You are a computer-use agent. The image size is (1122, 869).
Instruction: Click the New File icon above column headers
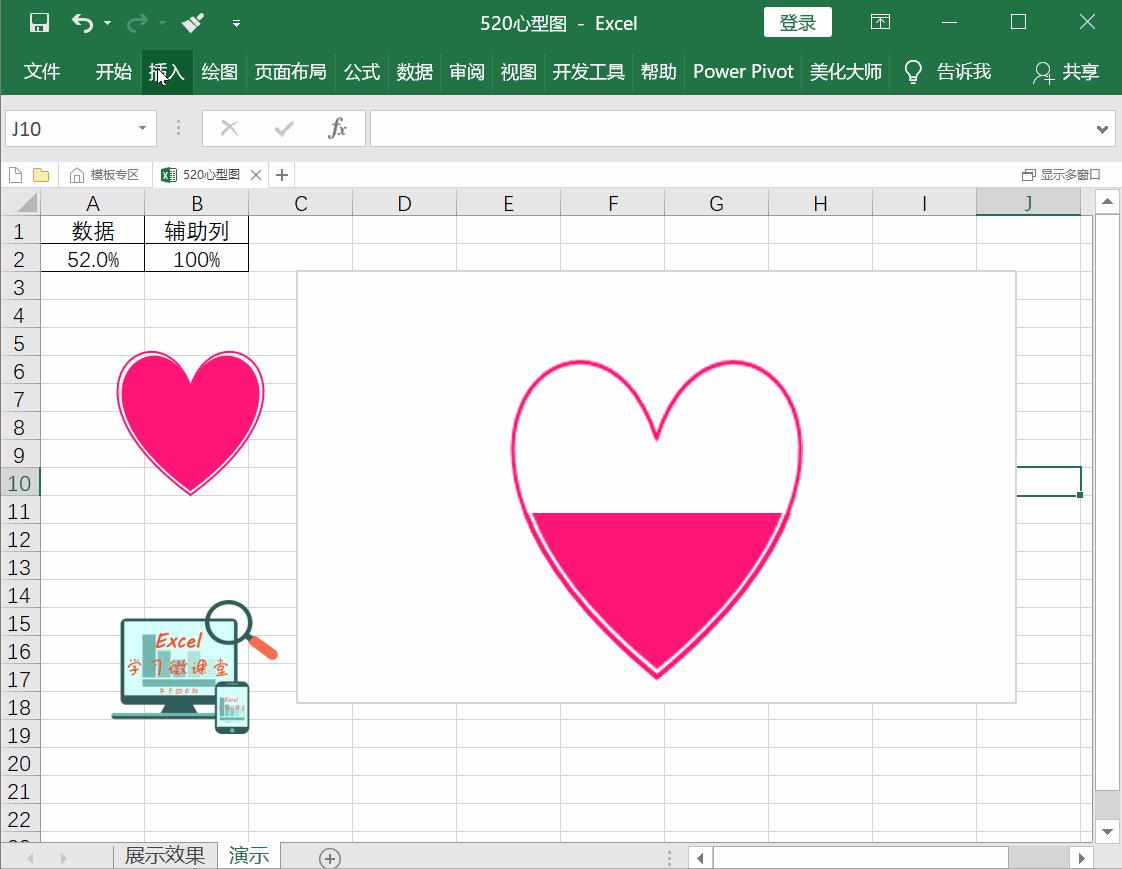[x=15, y=174]
